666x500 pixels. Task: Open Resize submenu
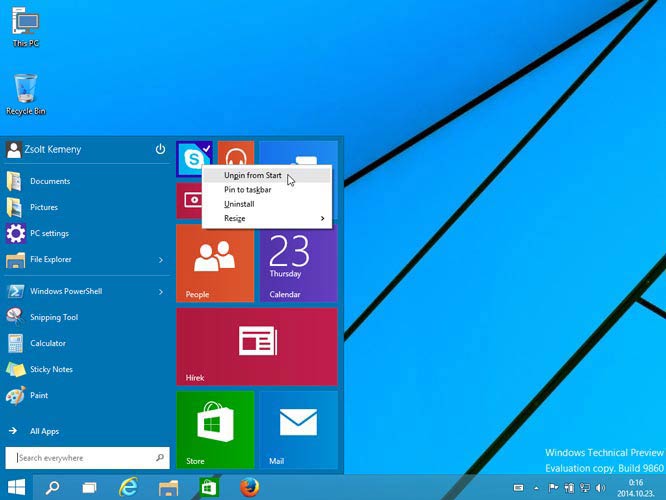(x=266, y=218)
